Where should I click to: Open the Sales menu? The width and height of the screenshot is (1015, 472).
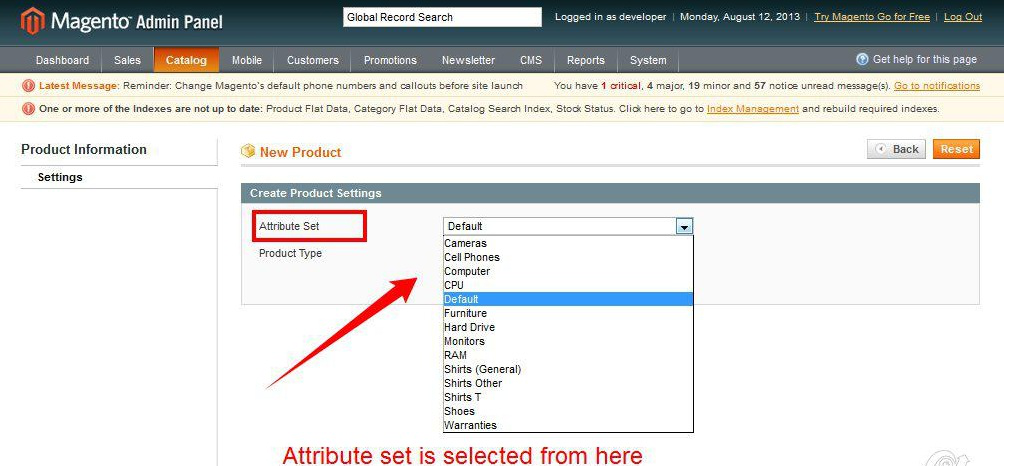click(x=128, y=60)
